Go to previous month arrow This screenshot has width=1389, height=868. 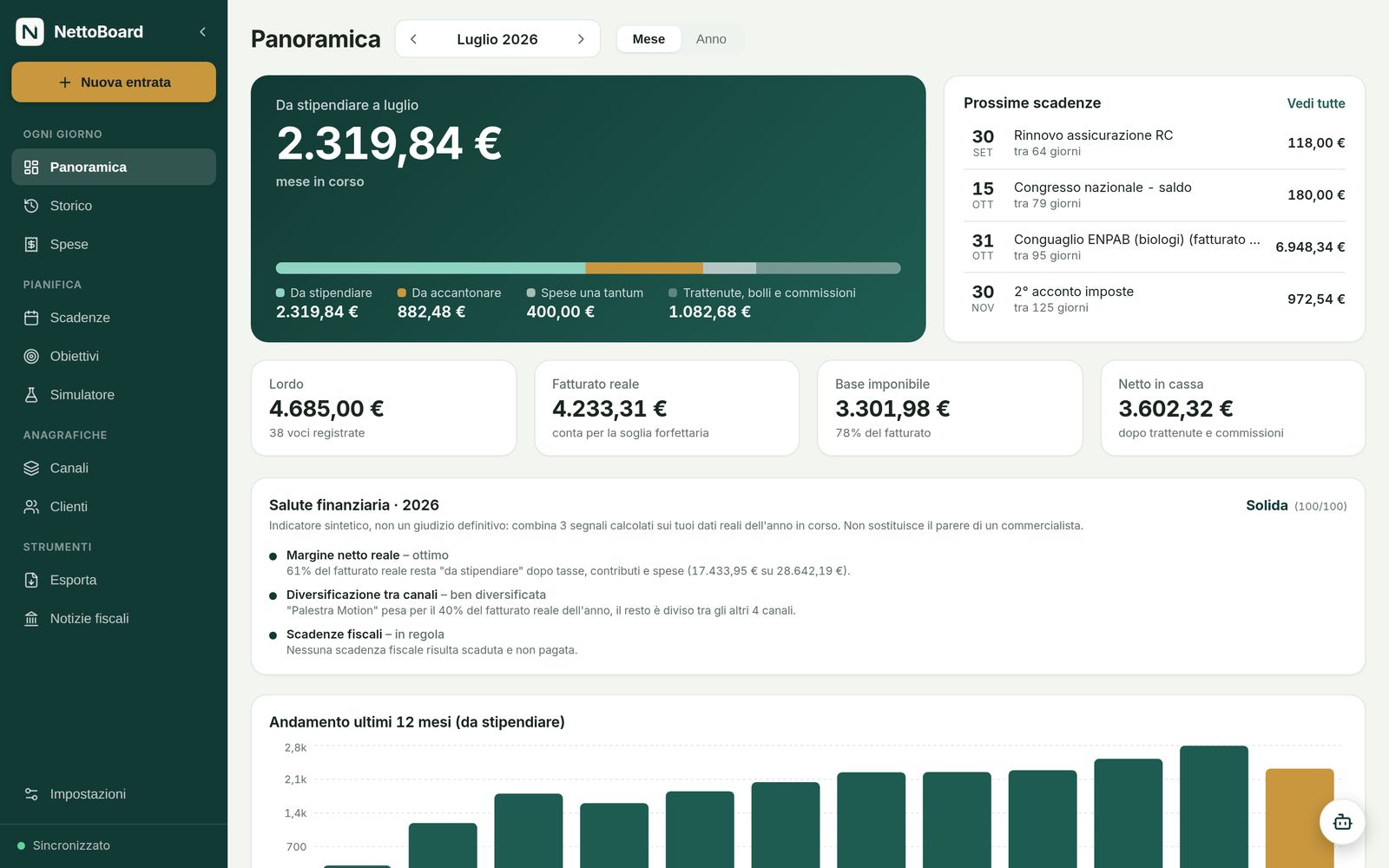[414, 39]
